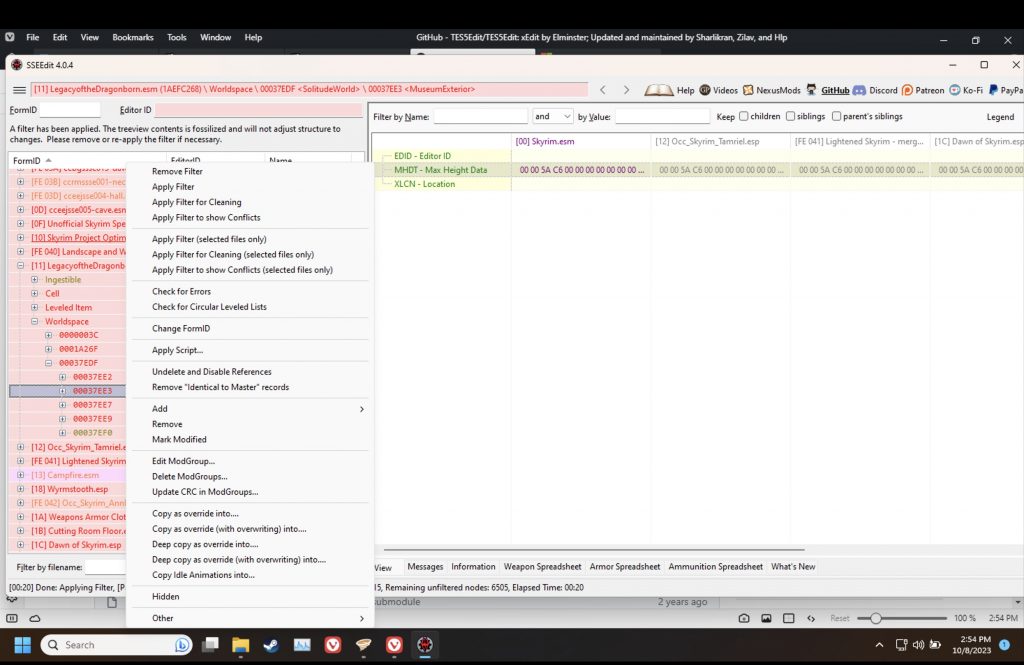Viewport: 1024px width, 665px height.
Task: Open the hamburger menu in SSEEdit
Action: click(x=19, y=90)
